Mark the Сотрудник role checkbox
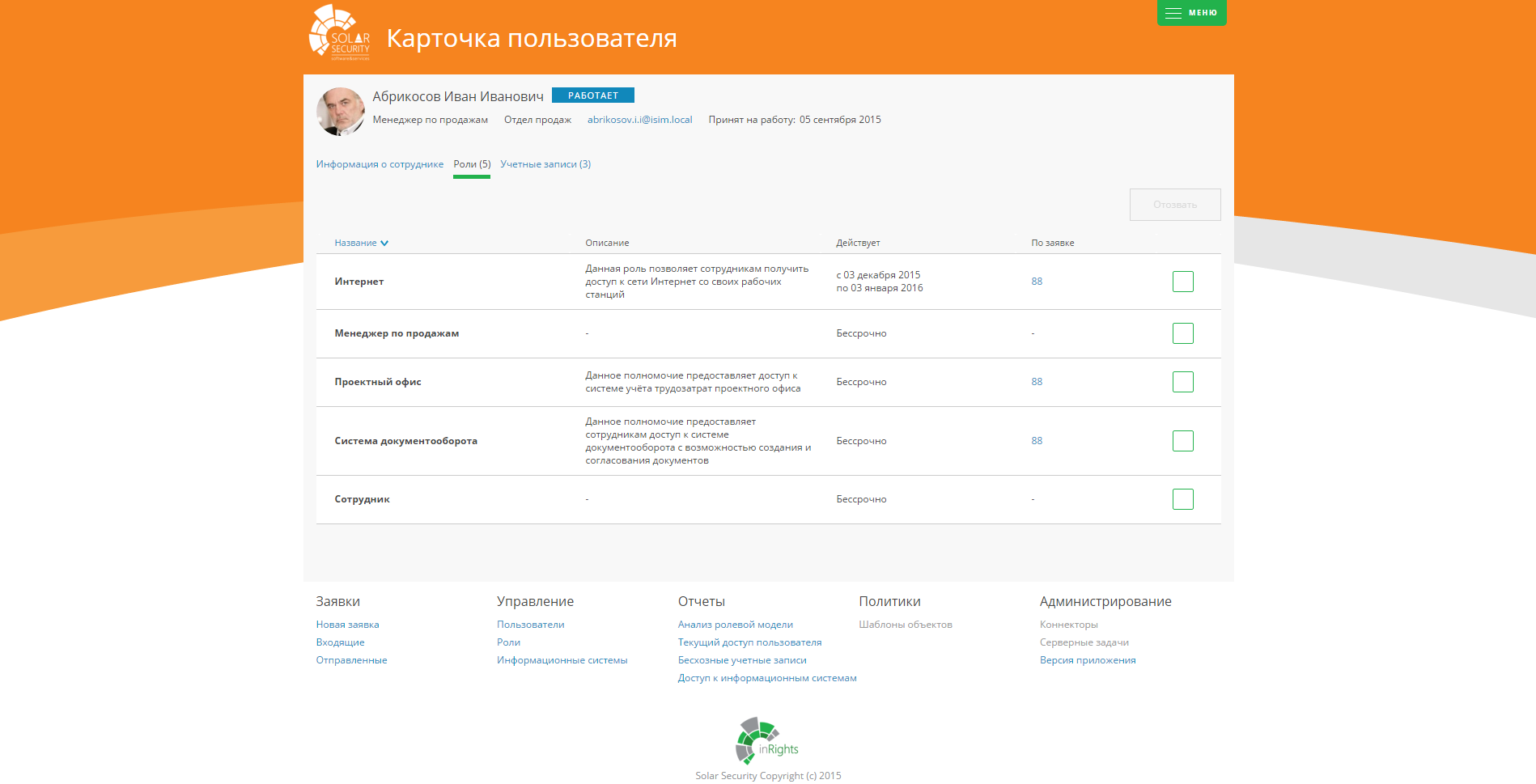 click(1182, 499)
